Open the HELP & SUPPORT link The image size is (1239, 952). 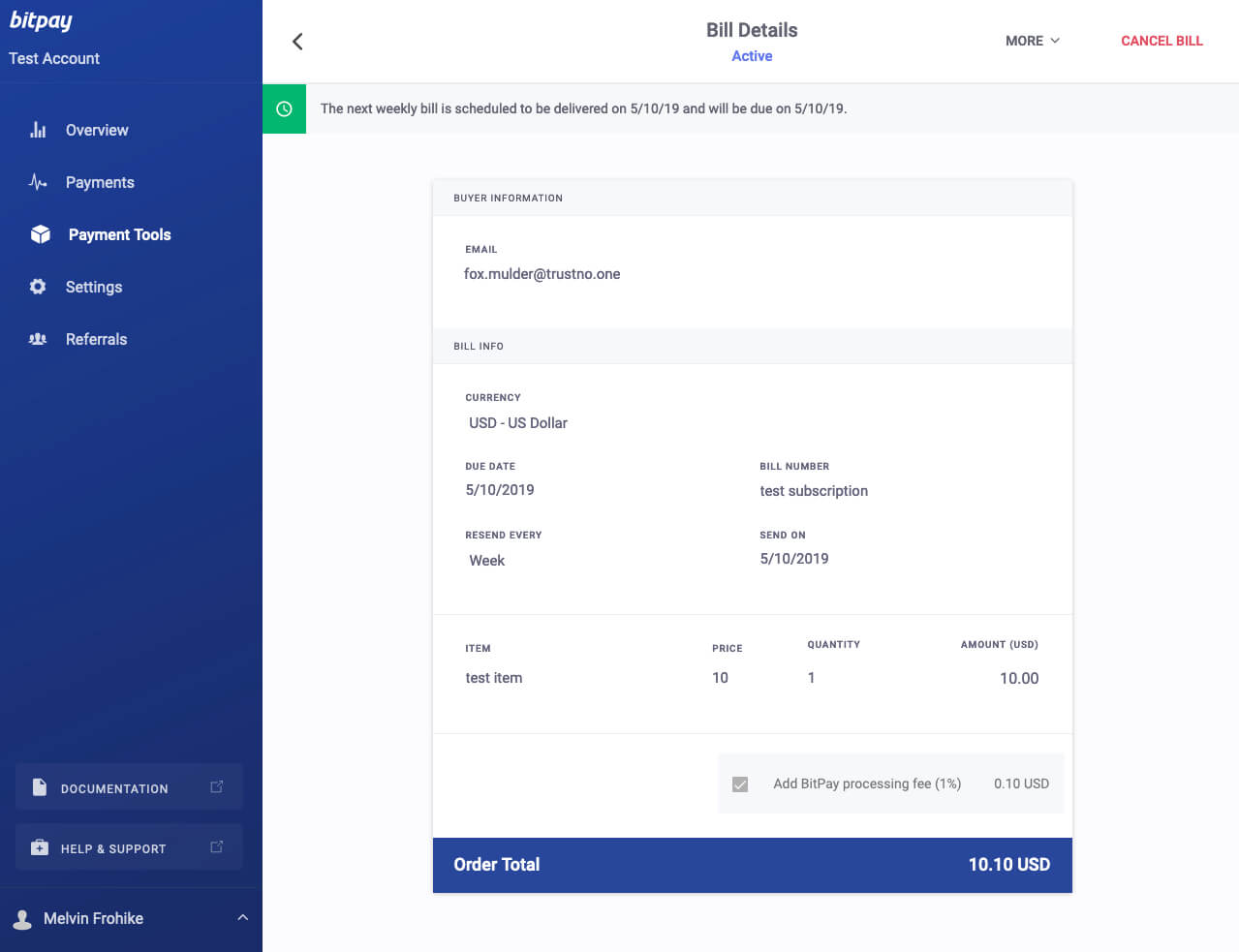coord(129,847)
